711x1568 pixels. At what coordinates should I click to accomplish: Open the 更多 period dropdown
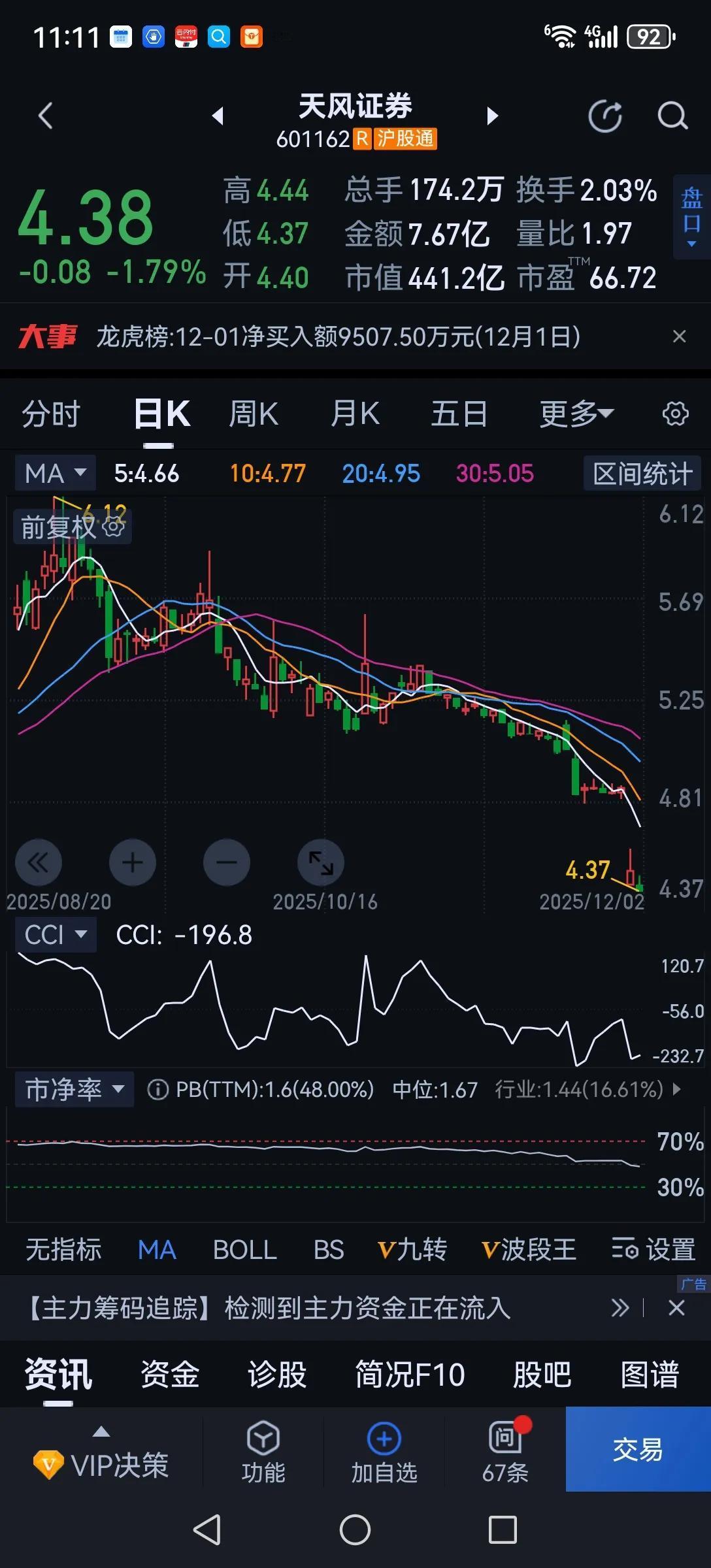tap(576, 414)
